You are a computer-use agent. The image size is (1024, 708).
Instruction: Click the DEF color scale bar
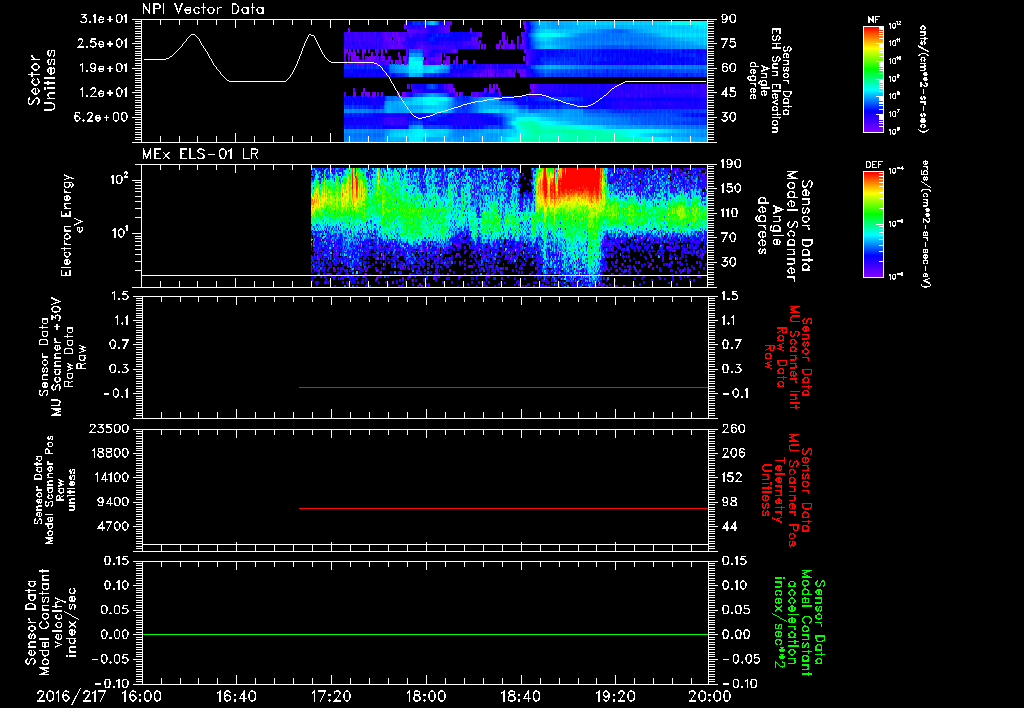tap(873, 224)
